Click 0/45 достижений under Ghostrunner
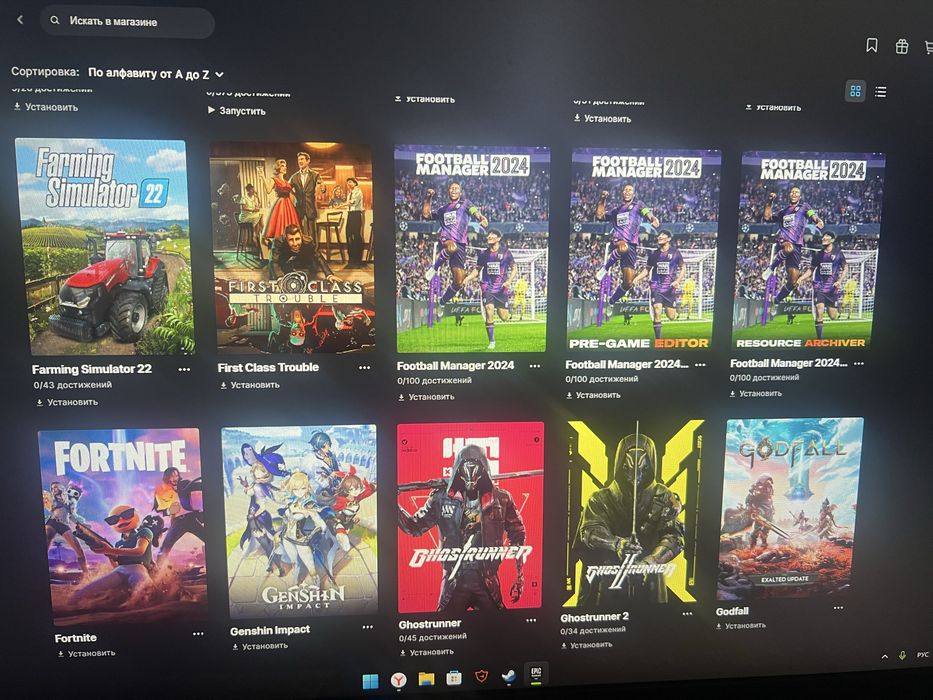 coord(433,638)
